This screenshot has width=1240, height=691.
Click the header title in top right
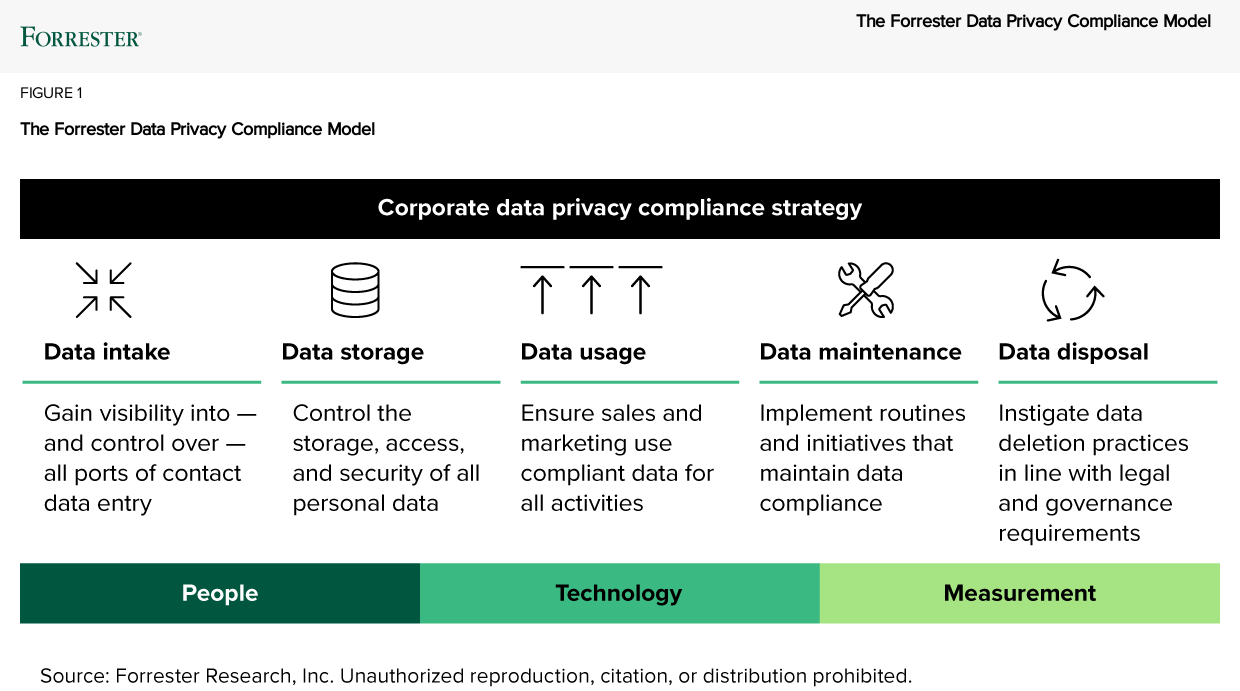coord(1033,21)
